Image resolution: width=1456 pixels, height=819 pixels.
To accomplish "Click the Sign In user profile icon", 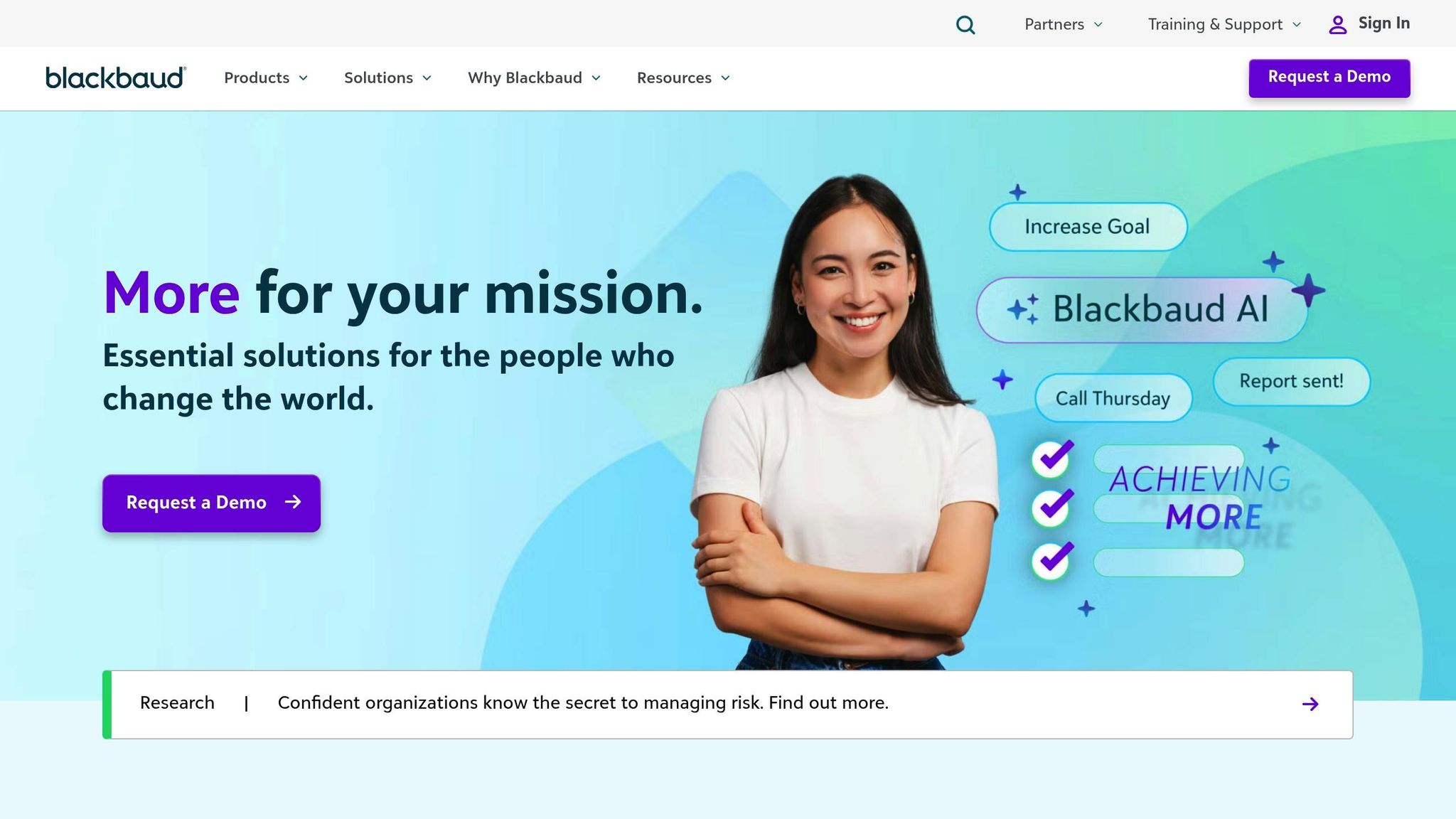I will [x=1338, y=25].
